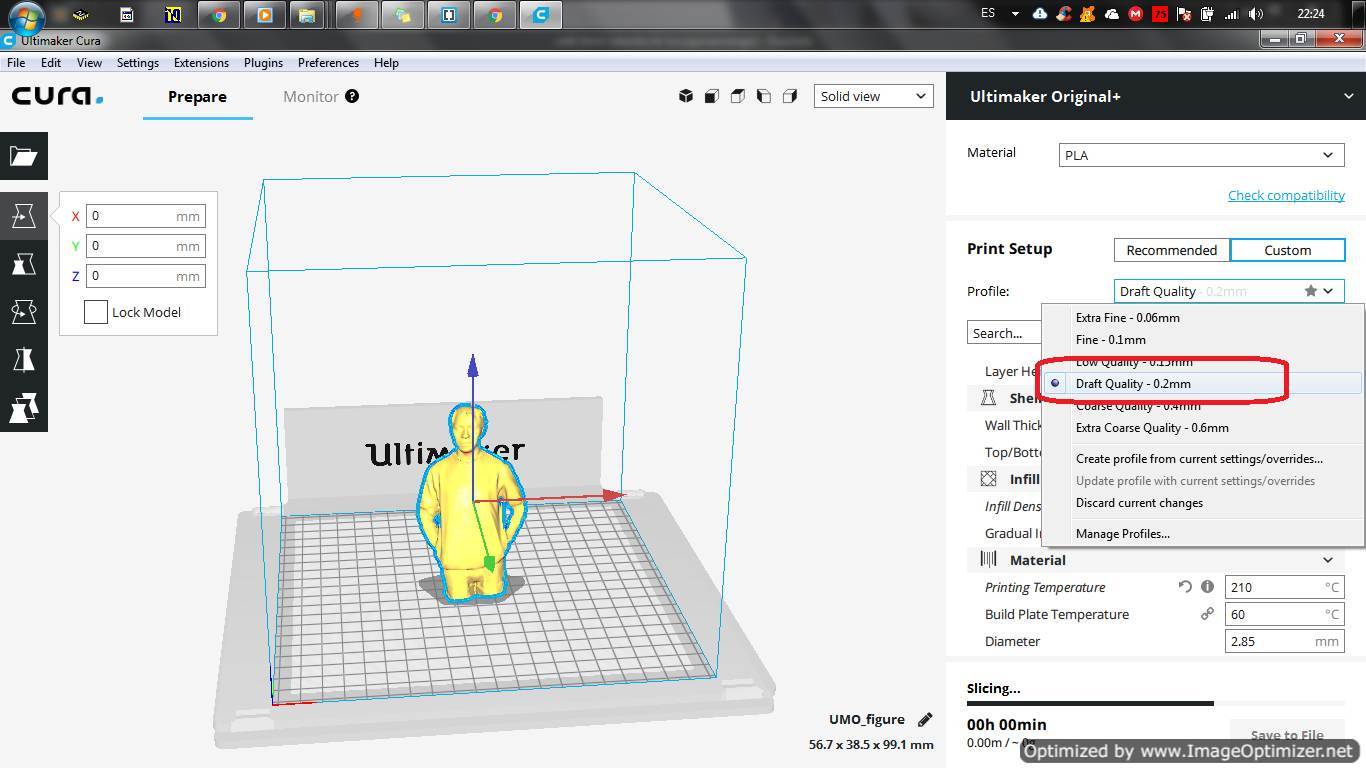The width and height of the screenshot is (1366, 768).
Task: Reset Printing Temperature with revert arrow icon
Action: 1185,587
